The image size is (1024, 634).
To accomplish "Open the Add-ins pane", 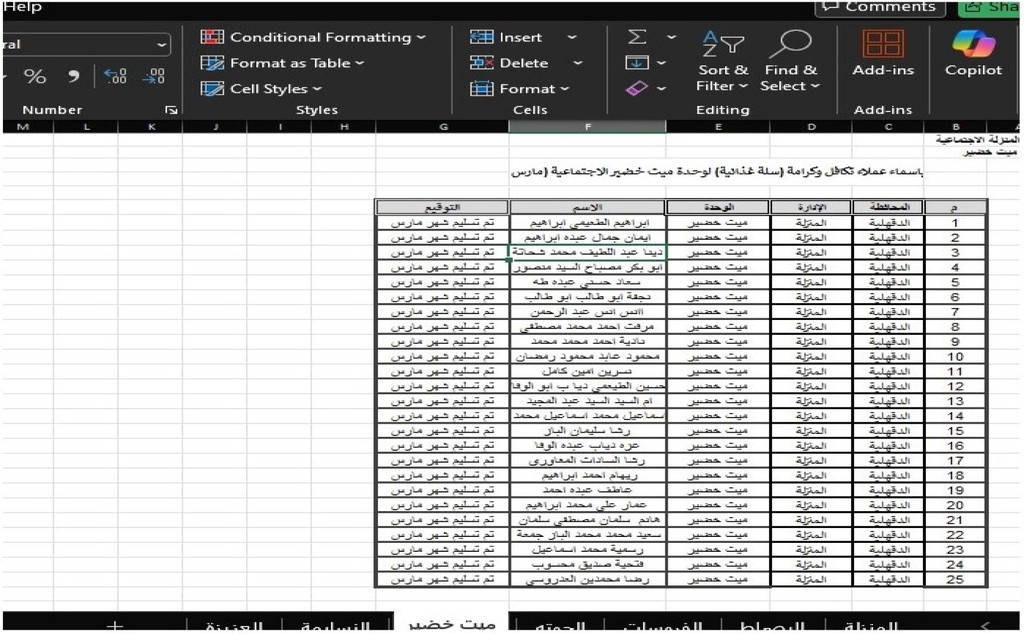I will (882, 55).
